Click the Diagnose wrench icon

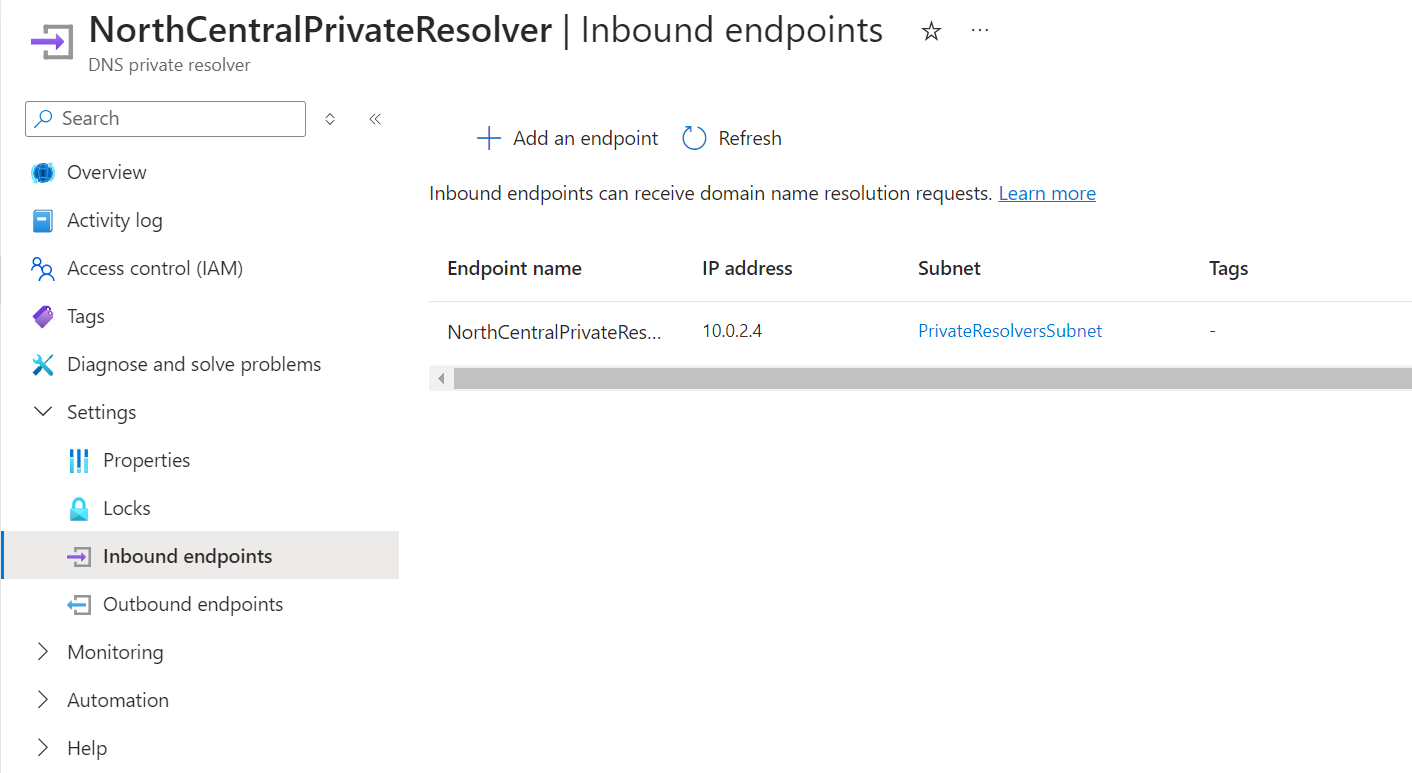[x=43, y=364]
